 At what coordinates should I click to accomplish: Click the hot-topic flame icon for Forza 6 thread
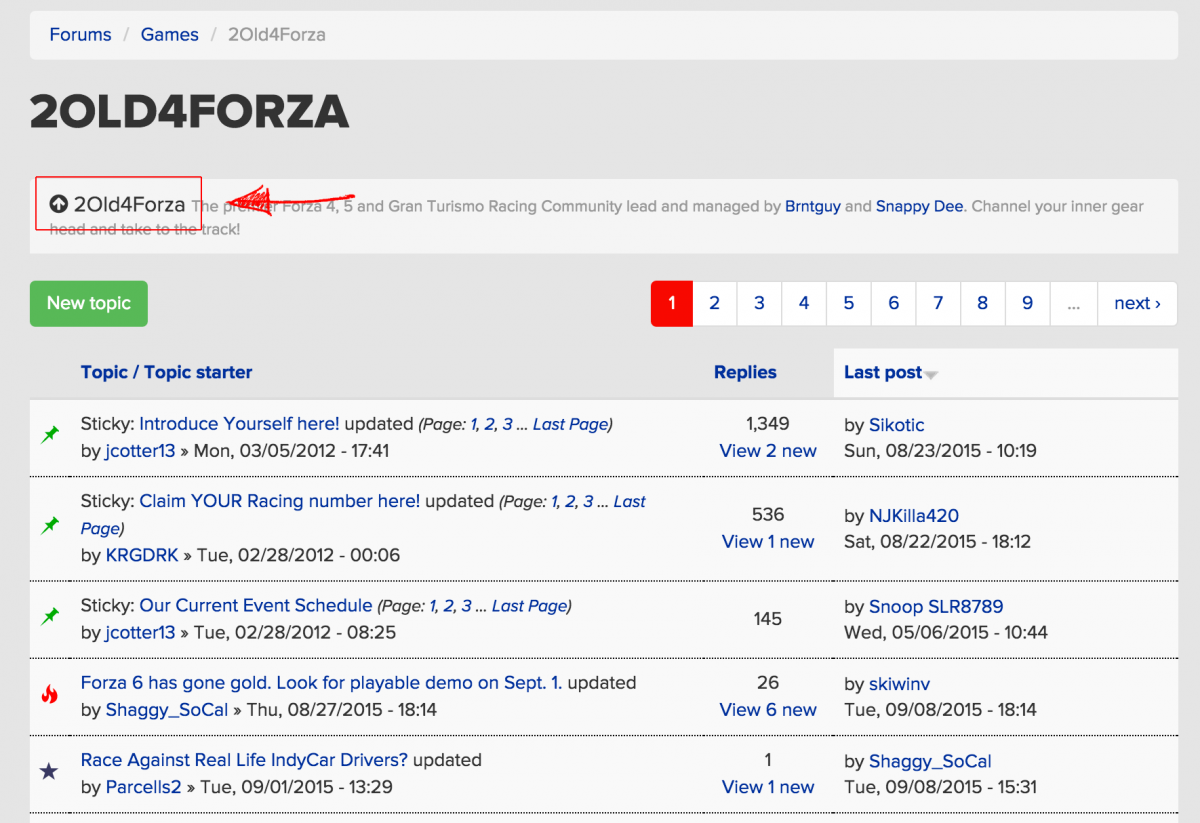click(x=49, y=694)
